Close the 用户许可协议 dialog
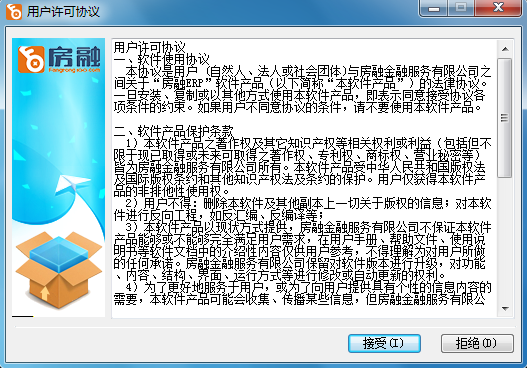527x368 pixels. [x=499, y=8]
